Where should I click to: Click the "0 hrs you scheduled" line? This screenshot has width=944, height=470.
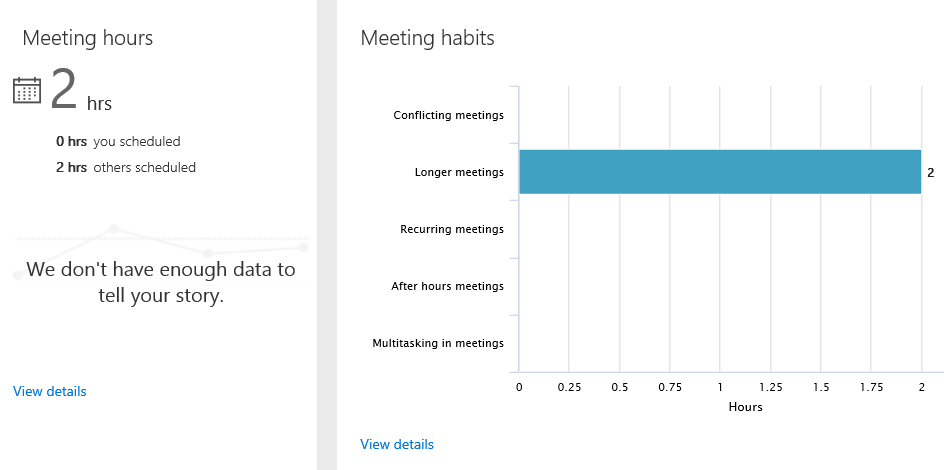[118, 142]
